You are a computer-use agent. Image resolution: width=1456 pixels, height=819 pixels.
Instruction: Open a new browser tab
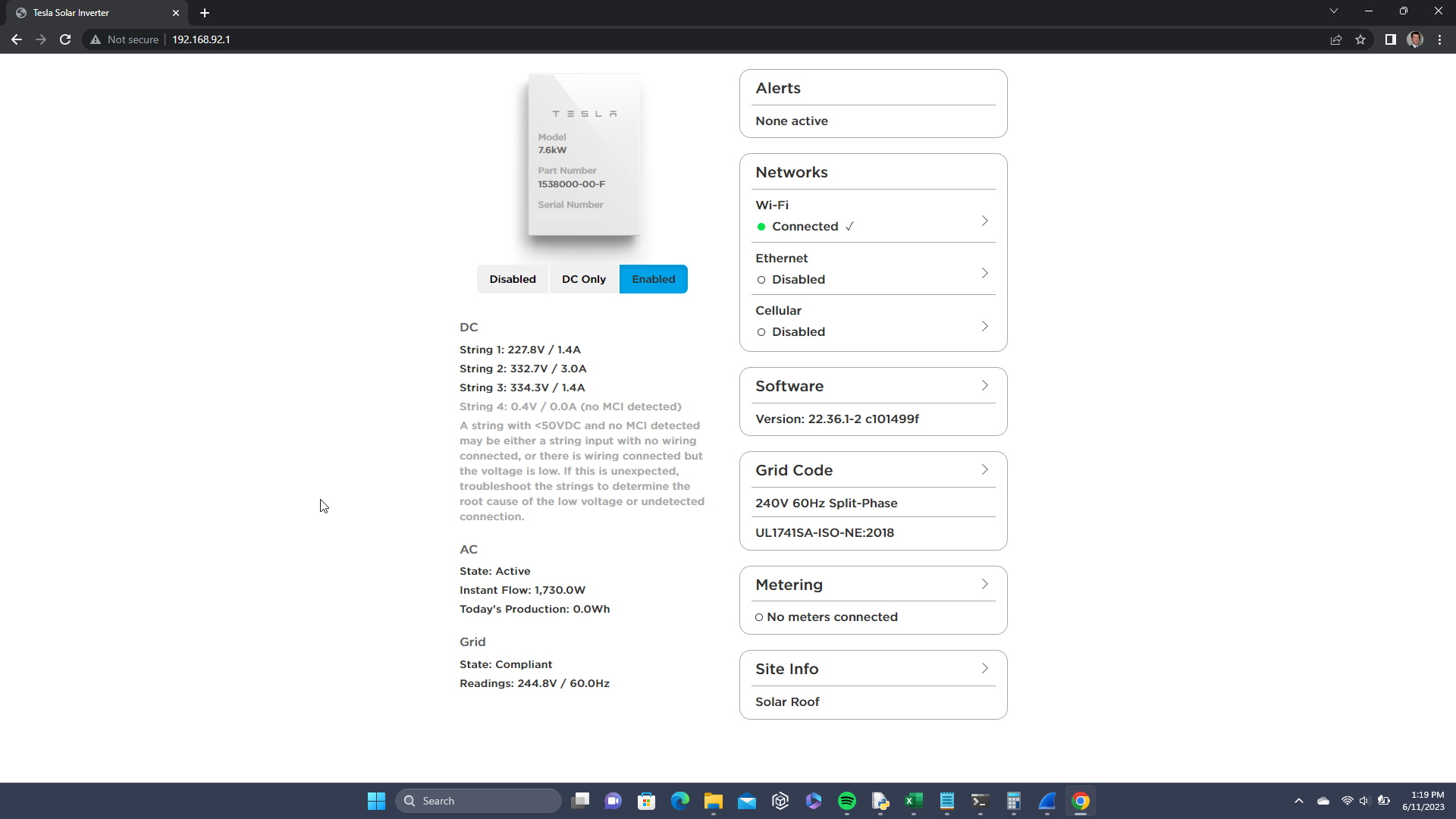pyautogui.click(x=205, y=13)
